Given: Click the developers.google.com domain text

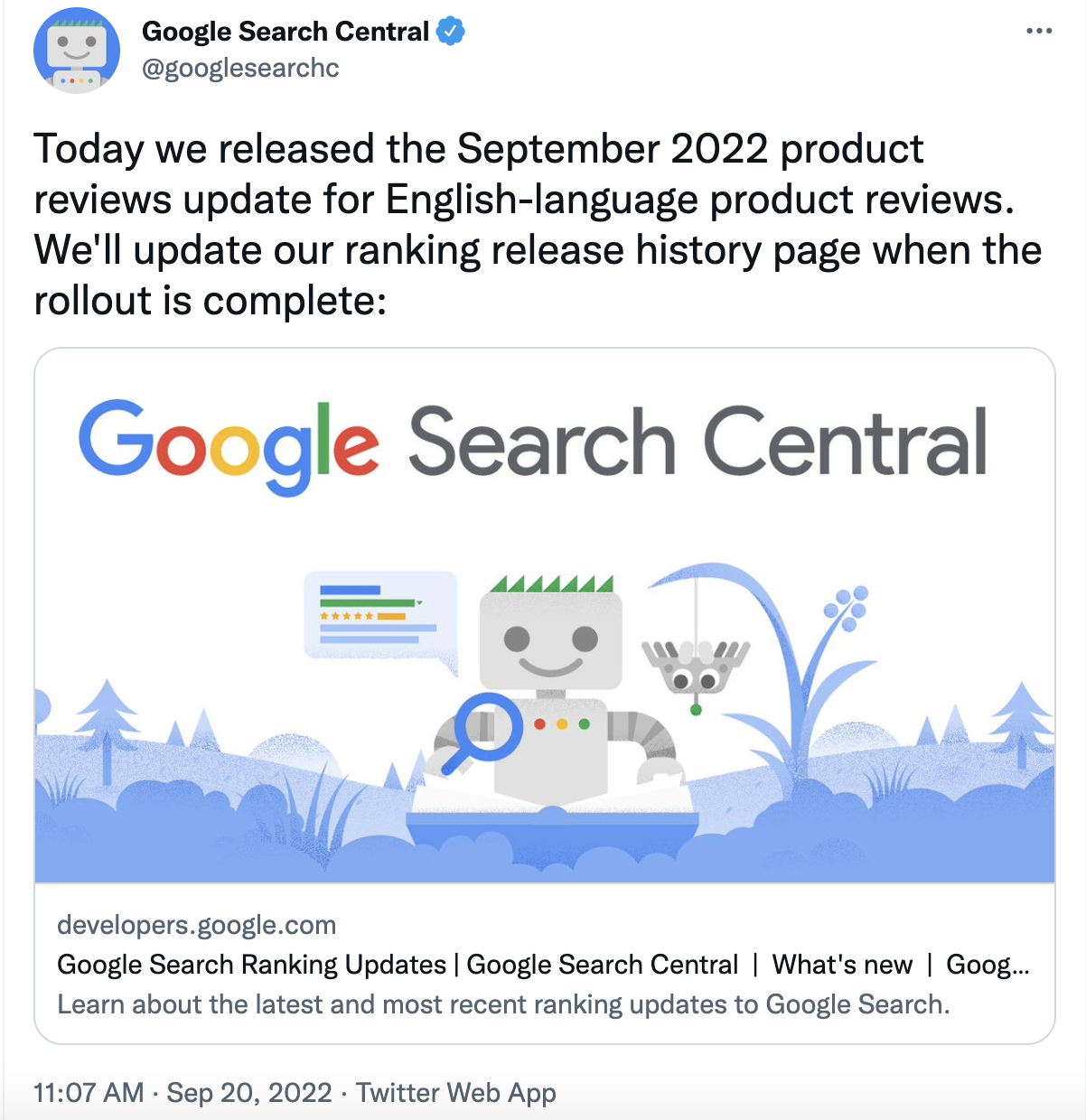Looking at the screenshot, I should (196, 925).
